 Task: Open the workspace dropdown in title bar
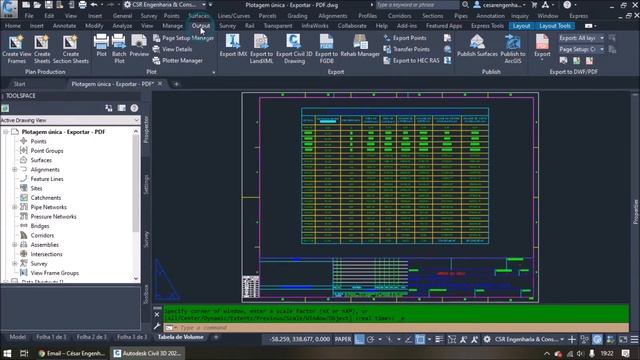(164, 4)
